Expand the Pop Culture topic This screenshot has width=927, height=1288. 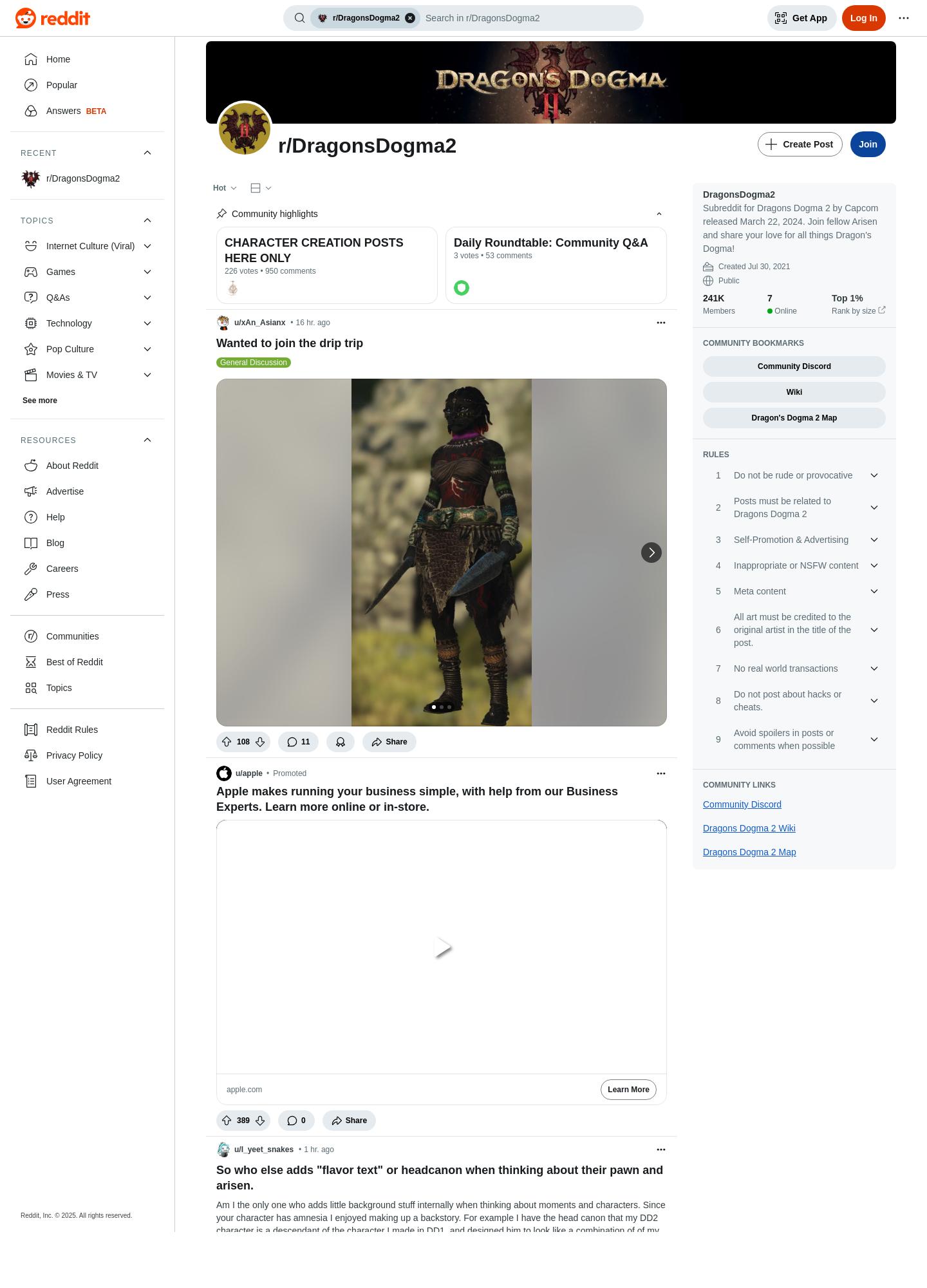pos(147,349)
